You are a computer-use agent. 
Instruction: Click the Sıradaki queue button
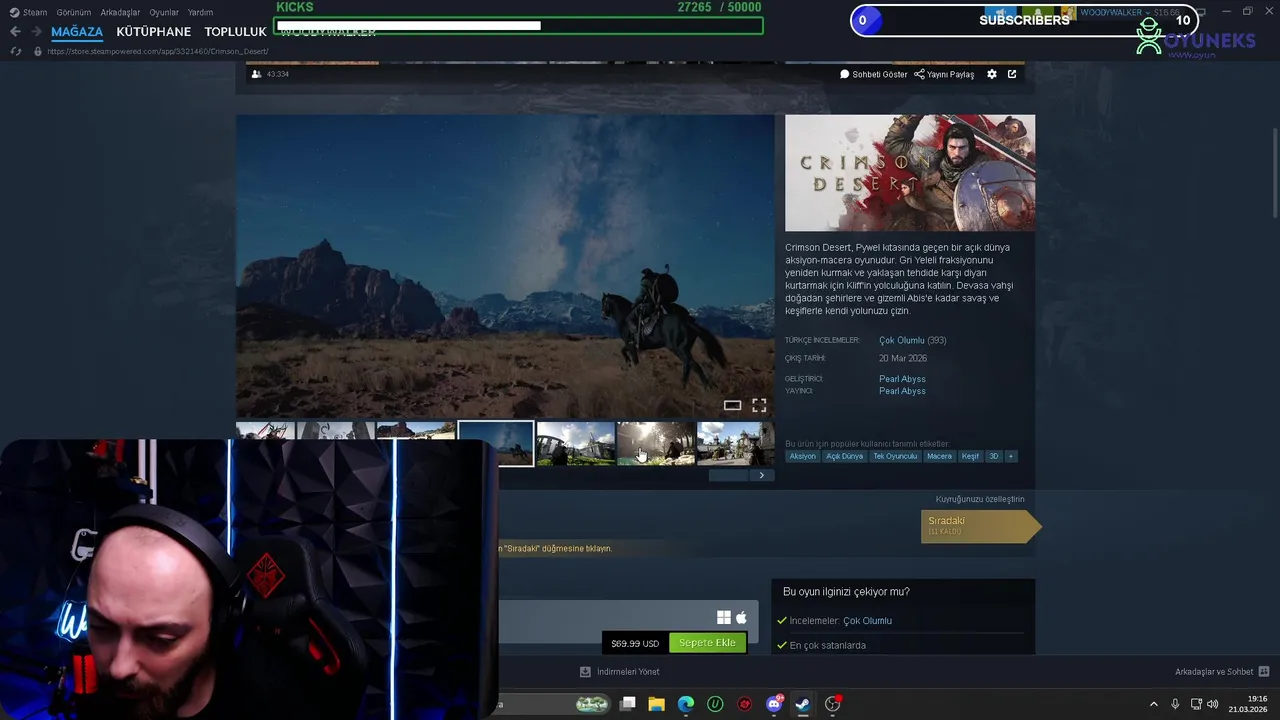(980, 526)
